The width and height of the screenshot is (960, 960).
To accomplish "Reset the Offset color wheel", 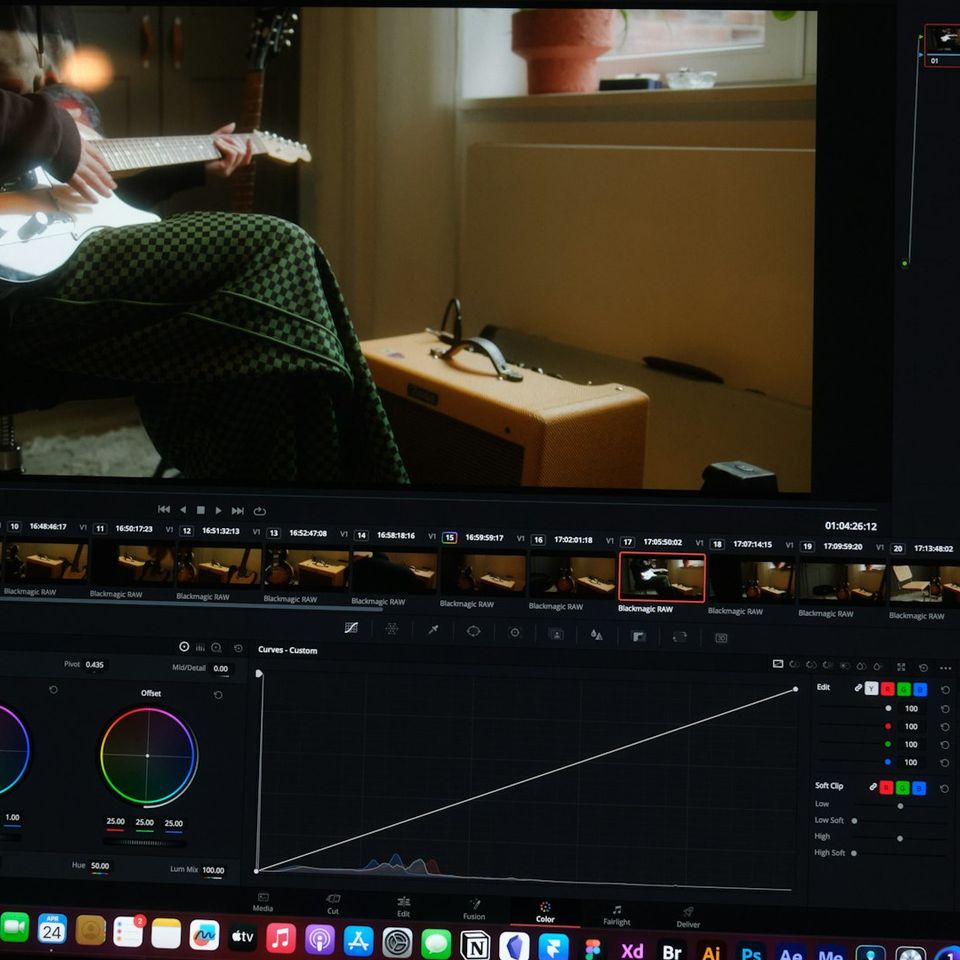I will [218, 695].
